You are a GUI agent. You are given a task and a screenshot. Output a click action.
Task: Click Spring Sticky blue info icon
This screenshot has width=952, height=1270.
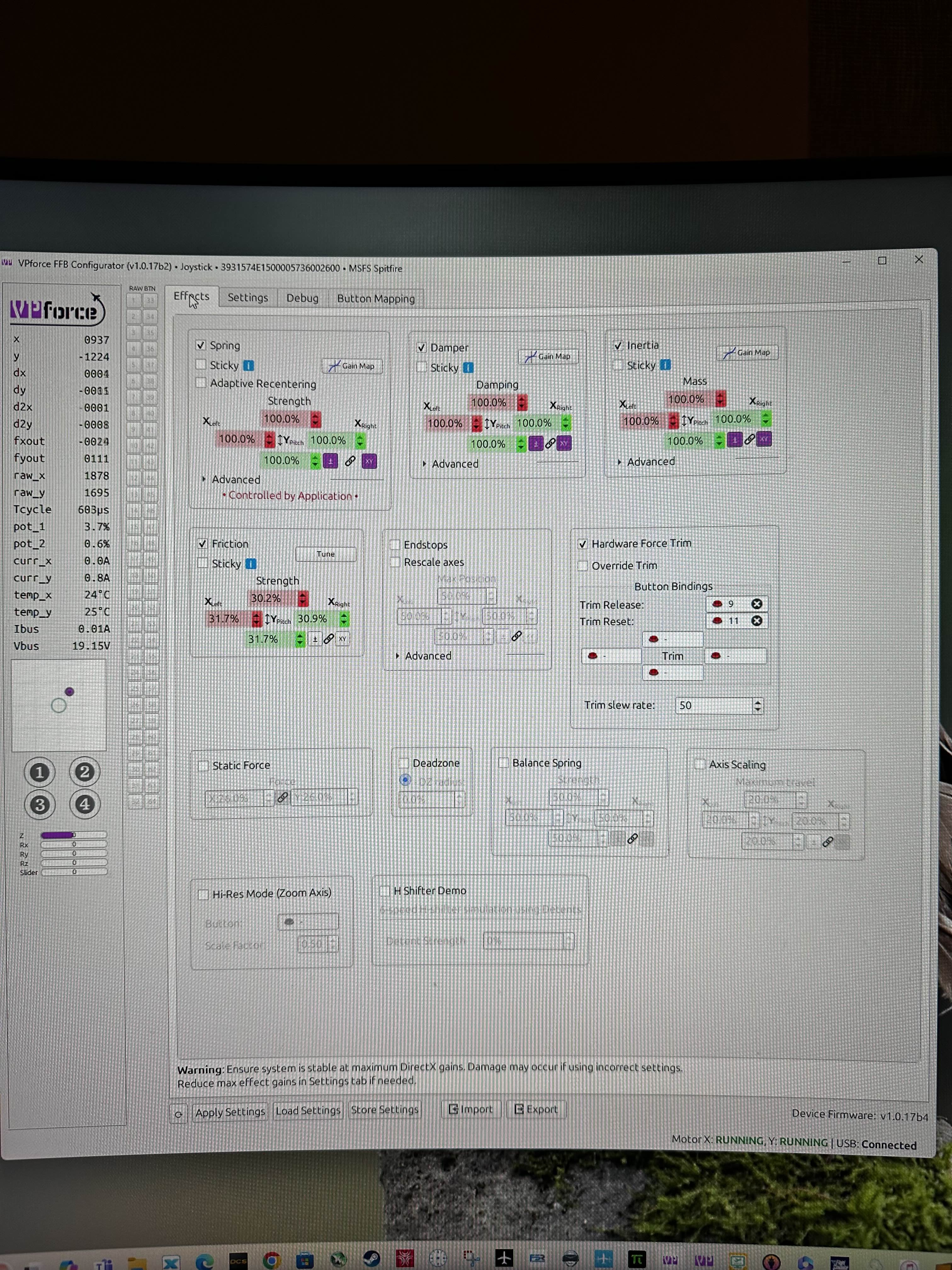248,366
